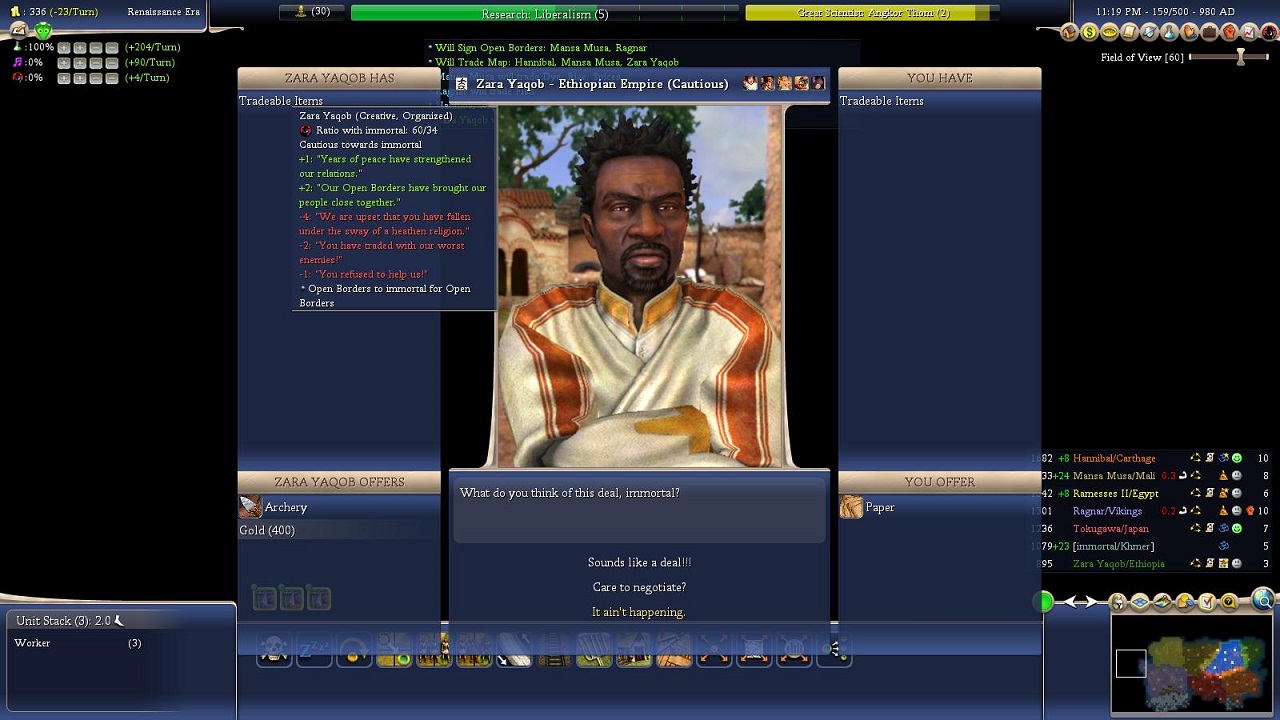Select Ramesses II/Egypt on the scoreboard

click(1115, 493)
